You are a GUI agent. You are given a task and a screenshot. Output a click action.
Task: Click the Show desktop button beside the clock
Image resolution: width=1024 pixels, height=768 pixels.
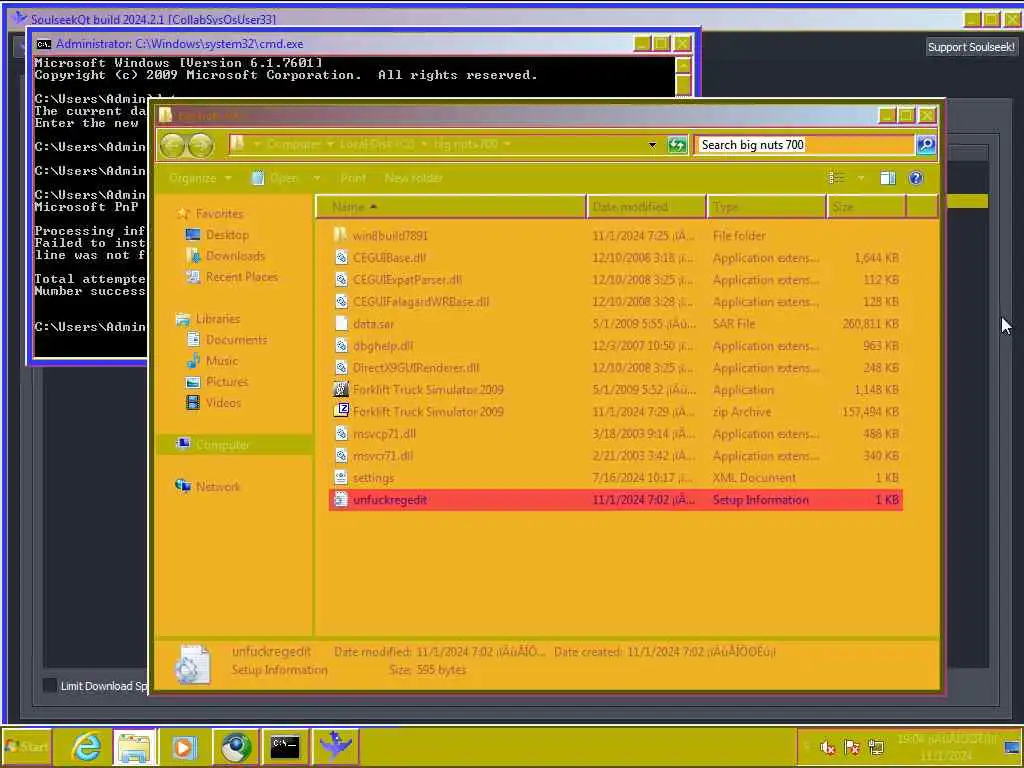(1013, 746)
